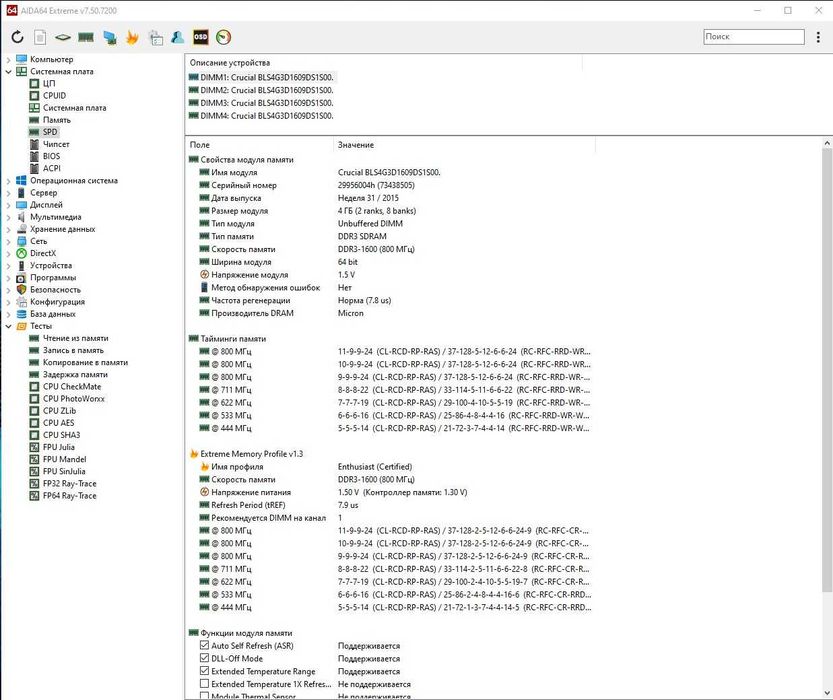Expand the Дисплей tree node
Screen dimensions: 833x700
click(x=8, y=205)
